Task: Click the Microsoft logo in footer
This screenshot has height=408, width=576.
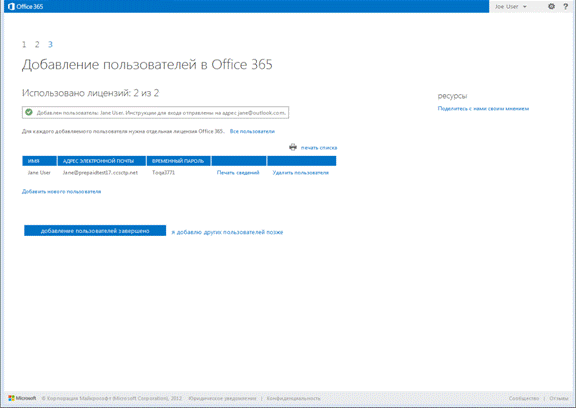Action: pyautogui.click(x=22, y=398)
